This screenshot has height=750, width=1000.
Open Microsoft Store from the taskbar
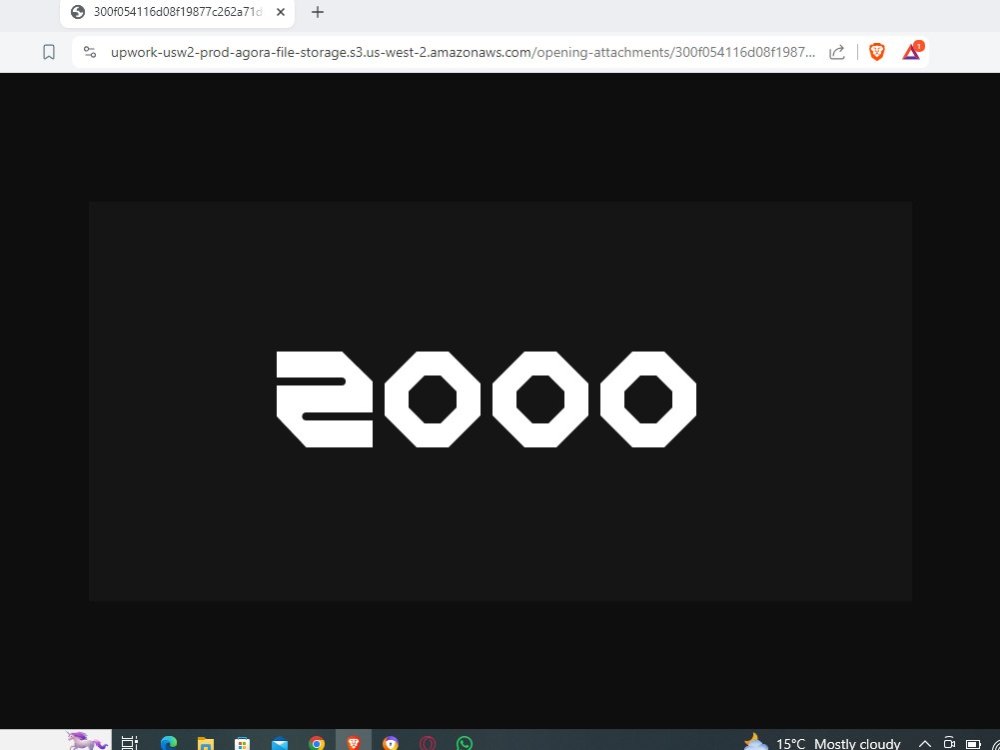[242, 744]
